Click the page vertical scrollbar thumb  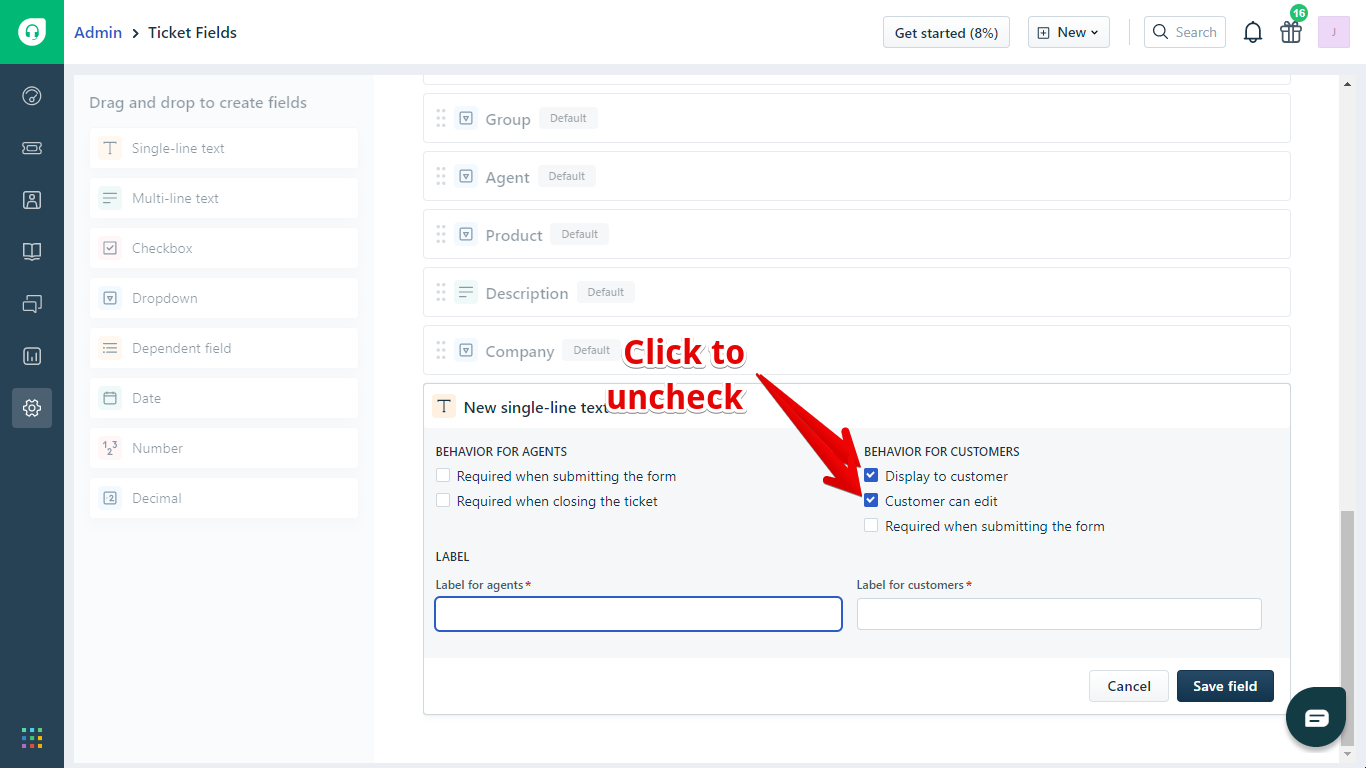[x=1346, y=628]
